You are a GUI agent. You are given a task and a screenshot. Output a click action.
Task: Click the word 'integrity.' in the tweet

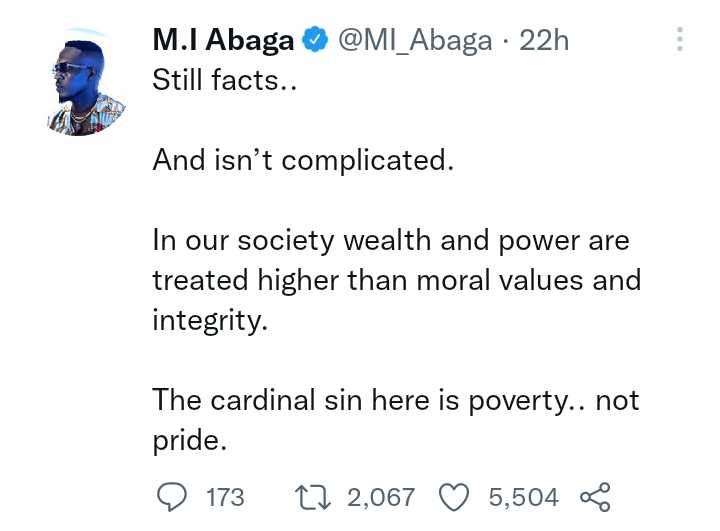click(210, 321)
